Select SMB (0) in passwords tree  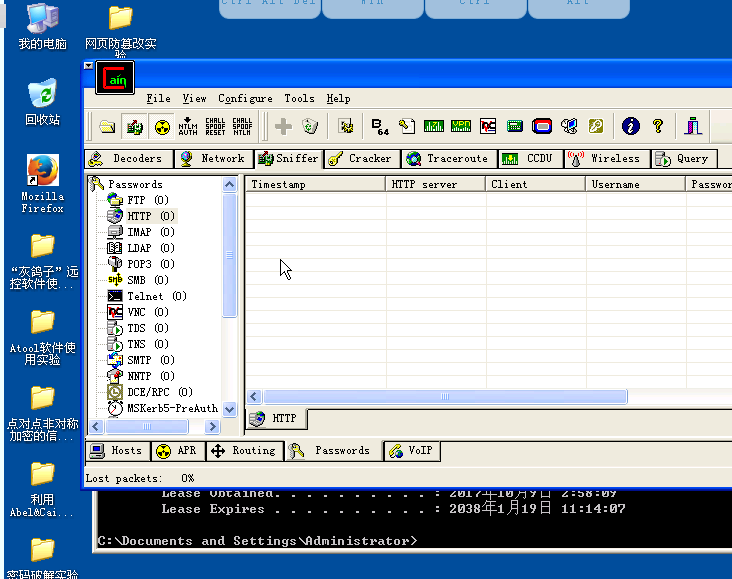point(148,280)
